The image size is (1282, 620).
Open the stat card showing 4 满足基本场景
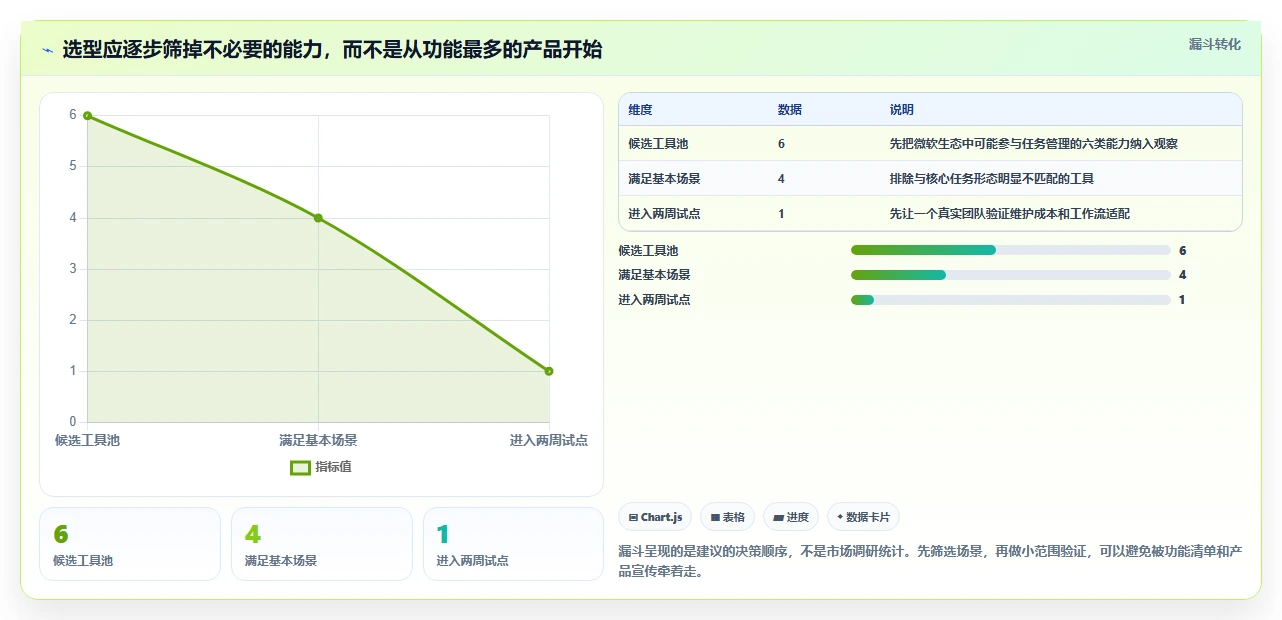[322, 544]
